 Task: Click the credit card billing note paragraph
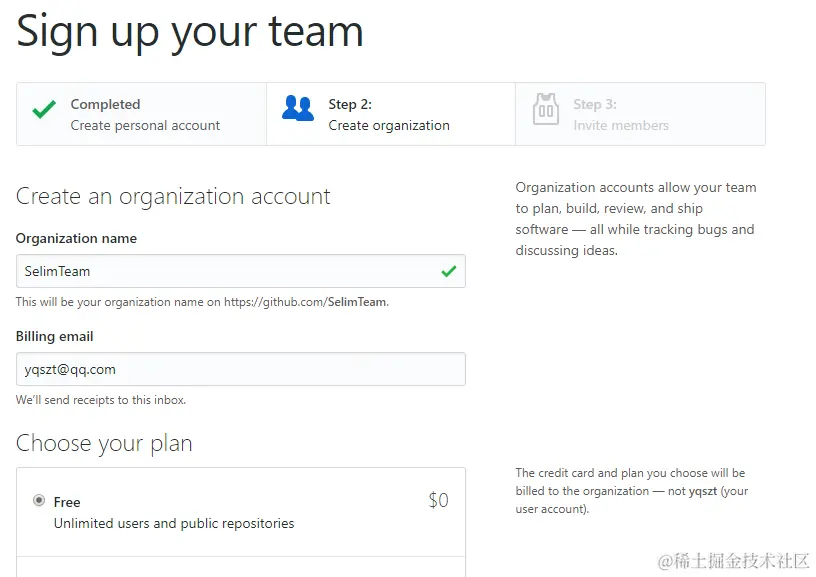(x=632, y=491)
